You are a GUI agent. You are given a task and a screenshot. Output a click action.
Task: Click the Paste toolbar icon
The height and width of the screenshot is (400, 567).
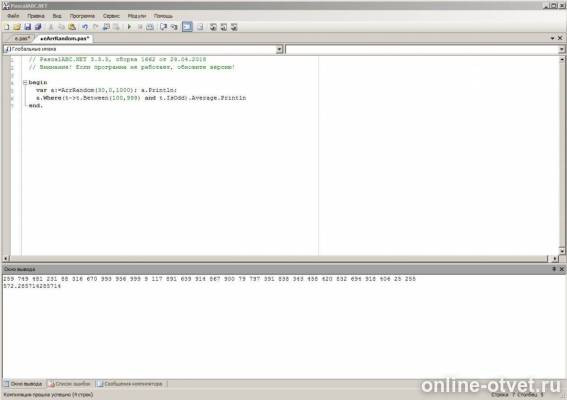[x=72, y=27]
